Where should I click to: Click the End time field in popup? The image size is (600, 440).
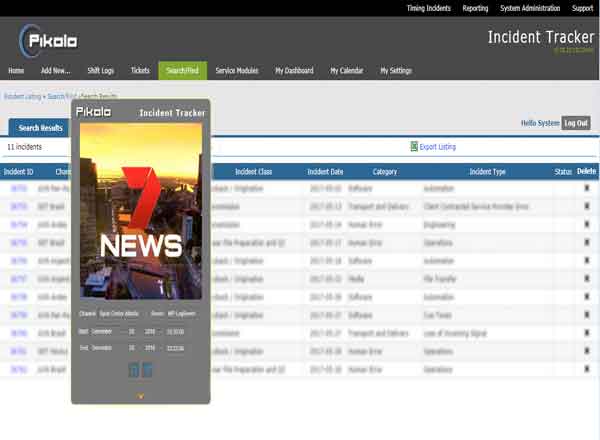coord(175,348)
